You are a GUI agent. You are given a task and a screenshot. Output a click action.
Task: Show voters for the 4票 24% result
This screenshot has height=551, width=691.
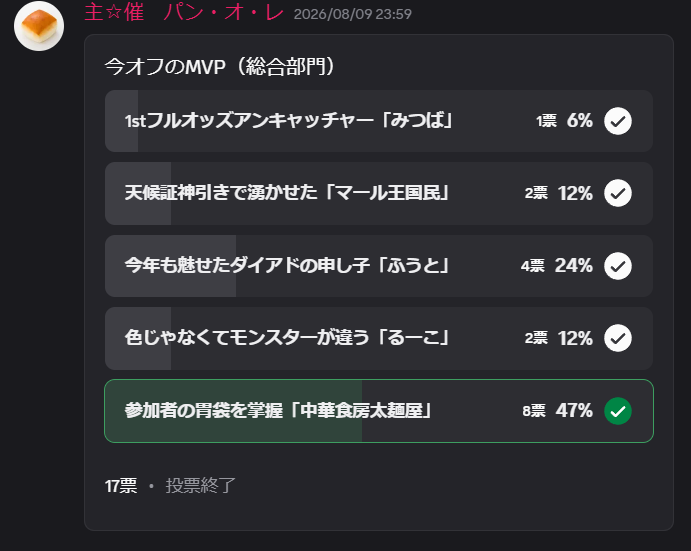click(x=557, y=266)
